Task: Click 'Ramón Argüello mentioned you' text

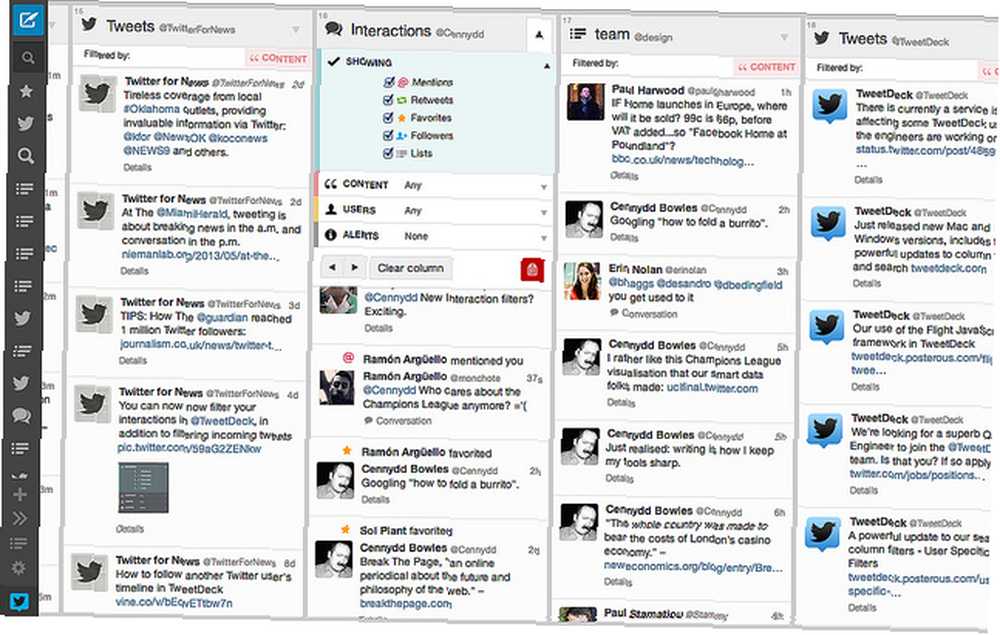Action: (x=443, y=360)
